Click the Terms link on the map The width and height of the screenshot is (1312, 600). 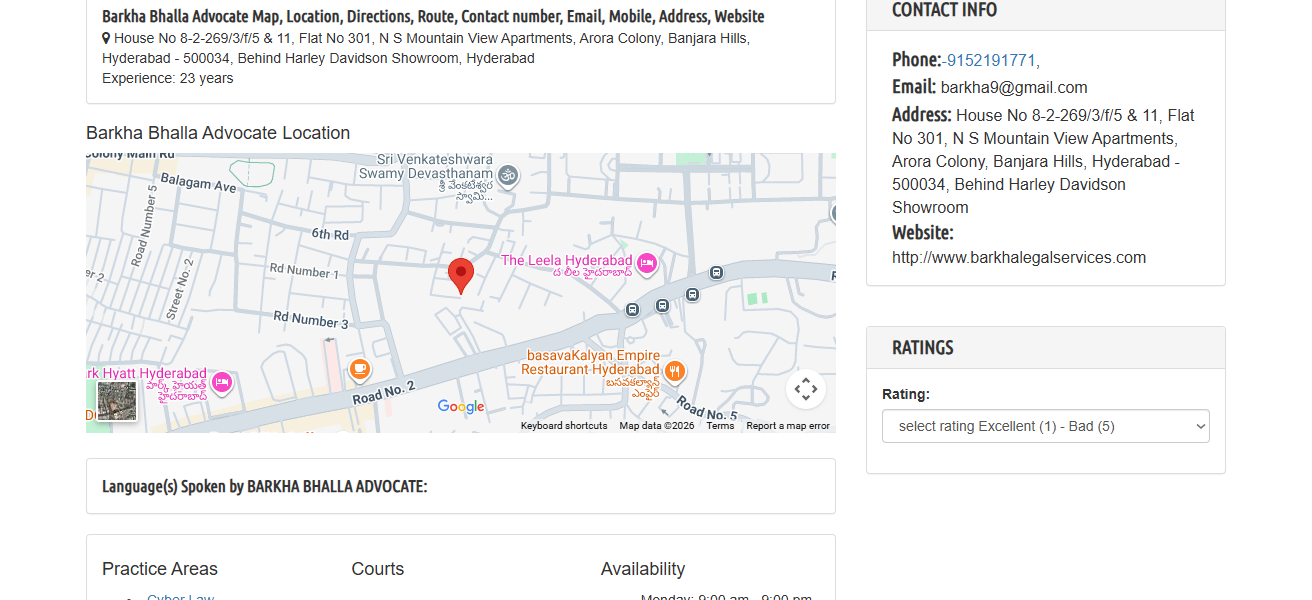click(720, 426)
